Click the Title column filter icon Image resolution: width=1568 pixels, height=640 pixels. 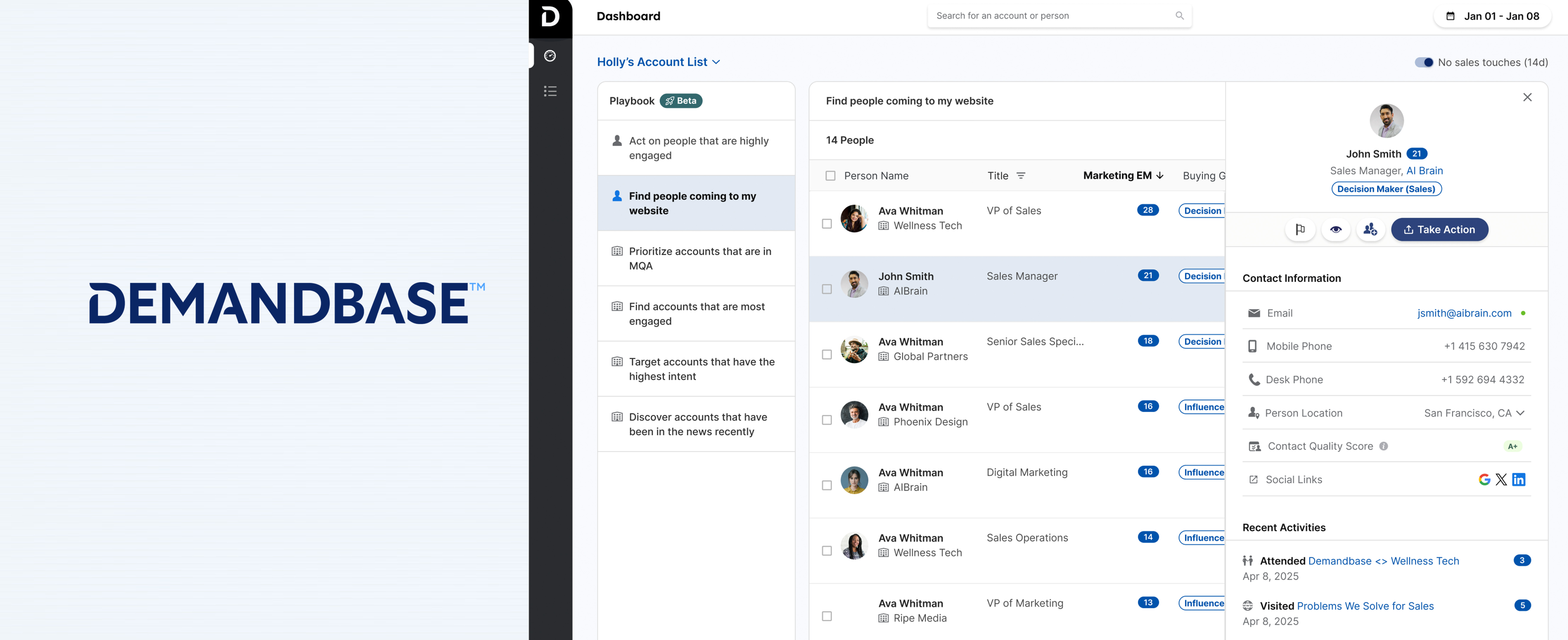click(x=1021, y=176)
